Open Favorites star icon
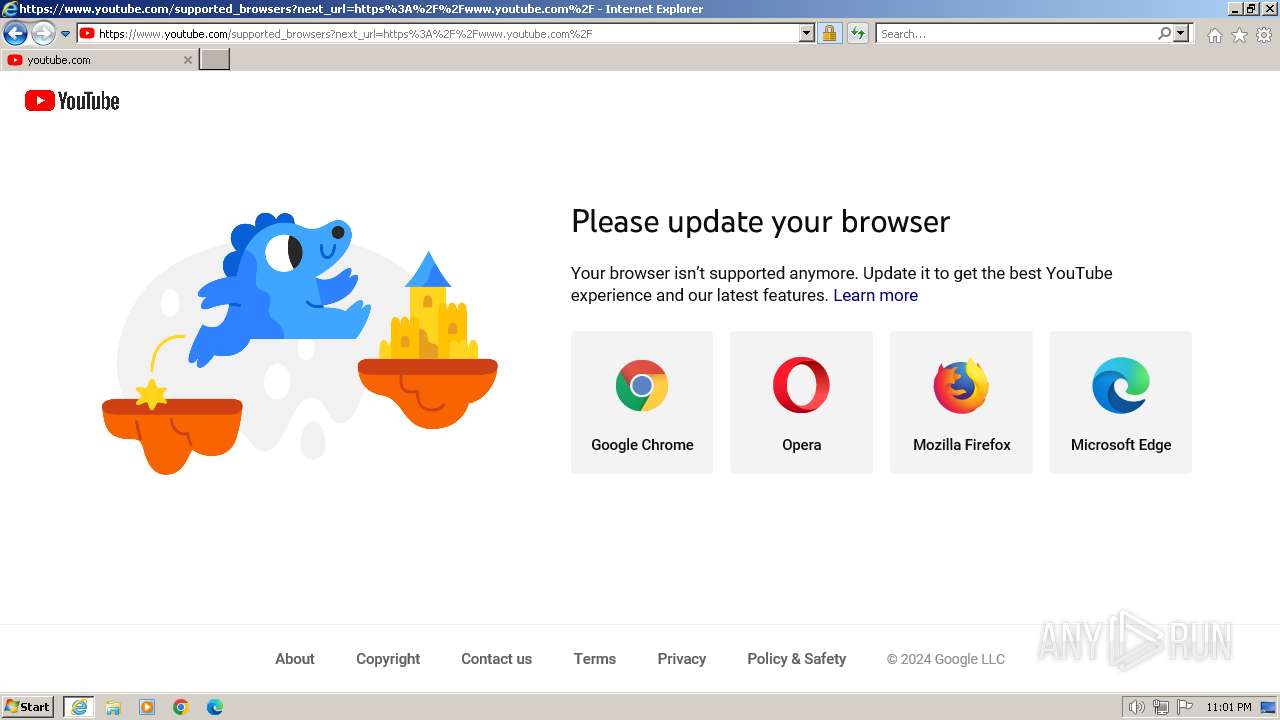Viewport: 1280px width, 720px height. coord(1239,35)
